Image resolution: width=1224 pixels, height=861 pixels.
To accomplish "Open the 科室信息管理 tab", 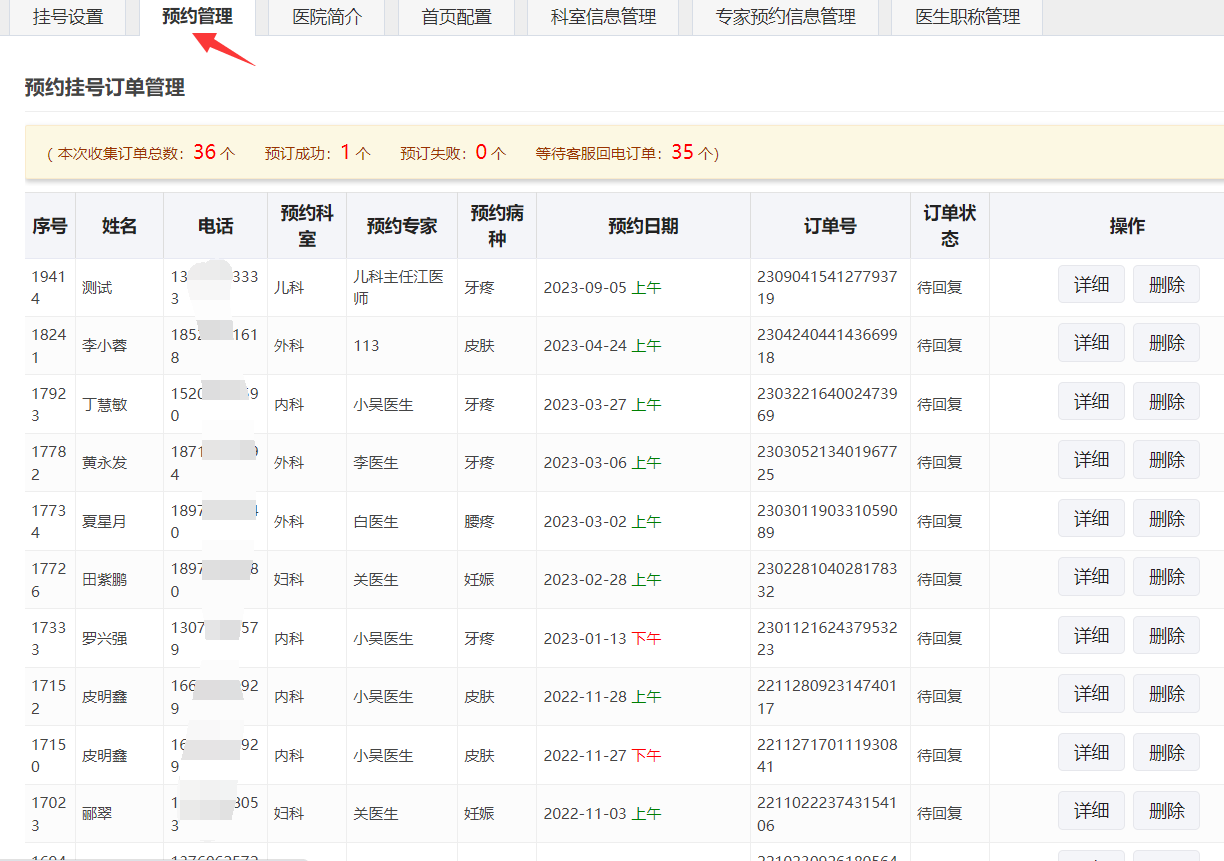I will (602, 17).
